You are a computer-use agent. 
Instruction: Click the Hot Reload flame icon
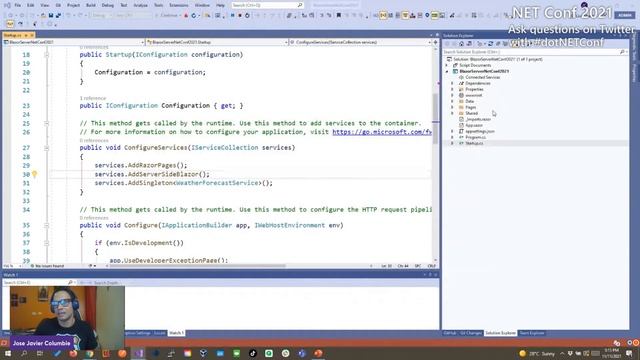(186, 15)
